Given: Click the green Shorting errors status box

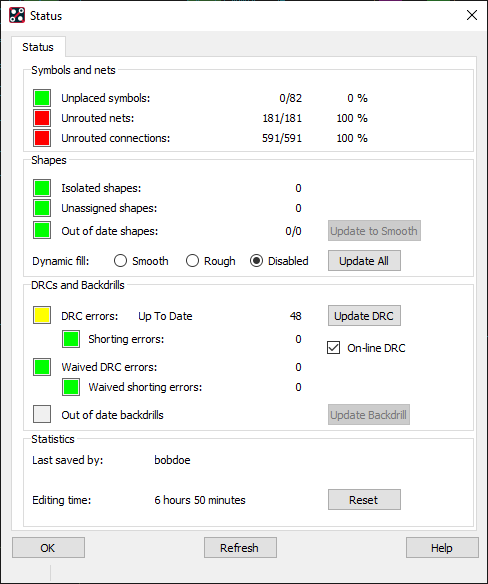Looking at the screenshot, I should click(x=71, y=339).
